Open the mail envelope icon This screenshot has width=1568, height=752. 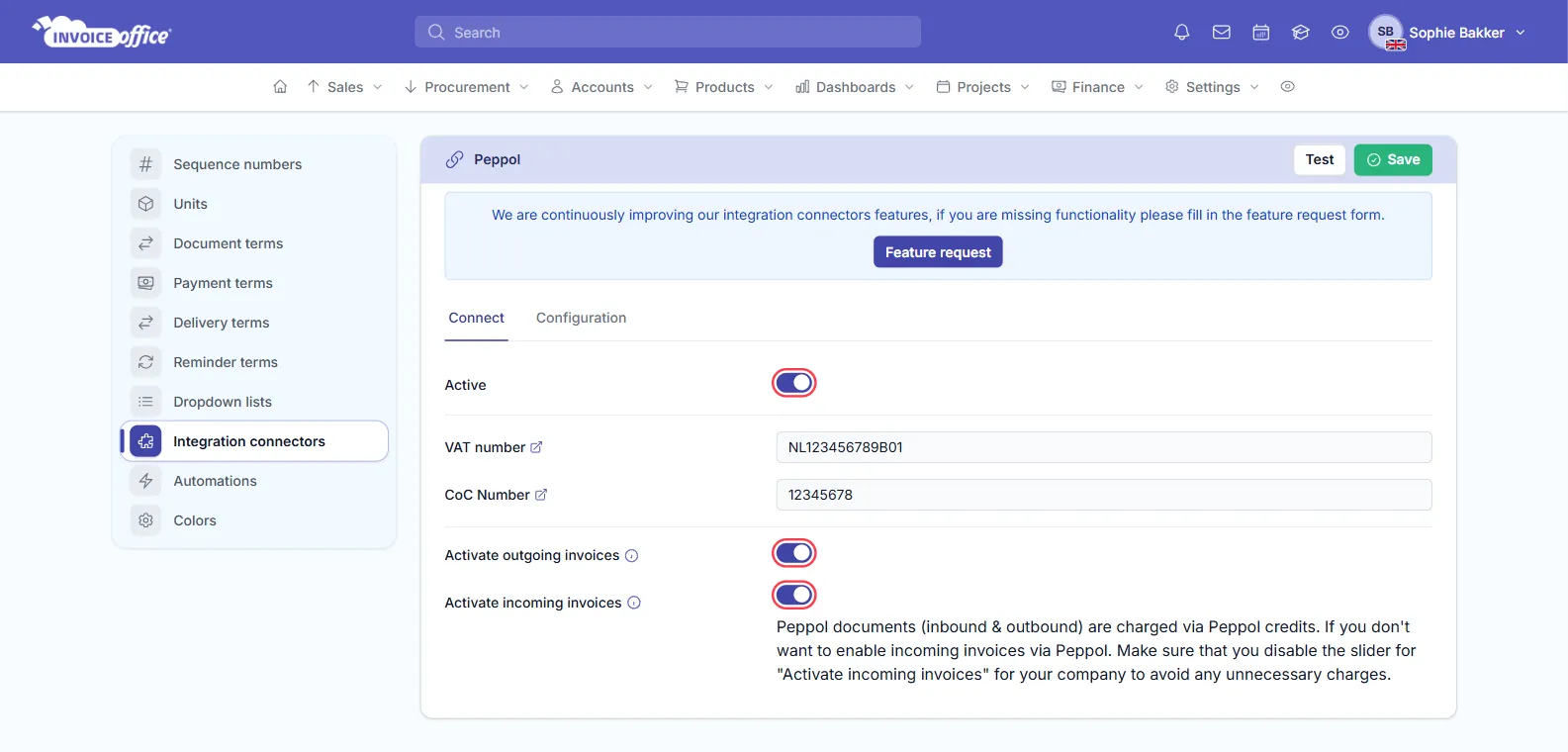coord(1221,33)
